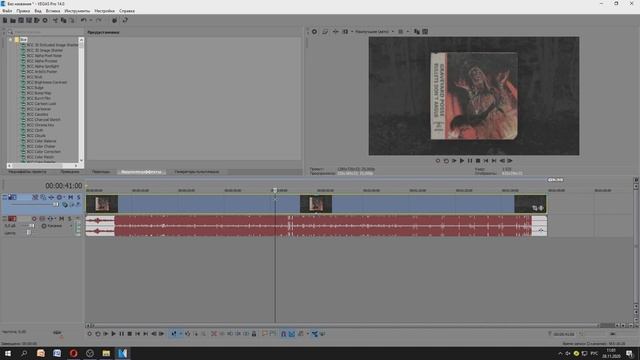Toggle Automatic Crossfades below timeline
Viewport: 640px width, 360px height.
[x=292, y=334]
